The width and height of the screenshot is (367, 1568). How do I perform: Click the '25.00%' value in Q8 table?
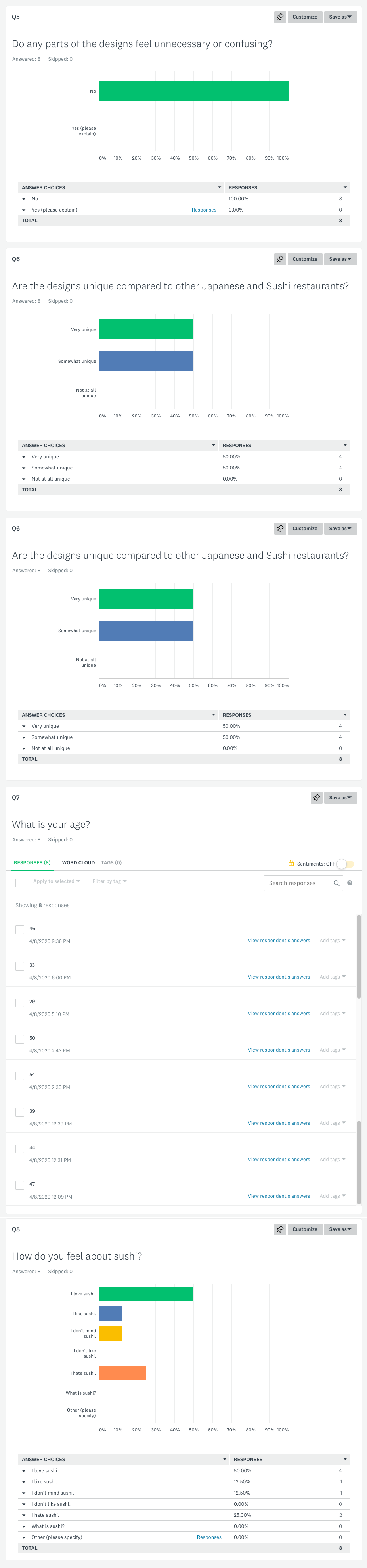tap(243, 1515)
